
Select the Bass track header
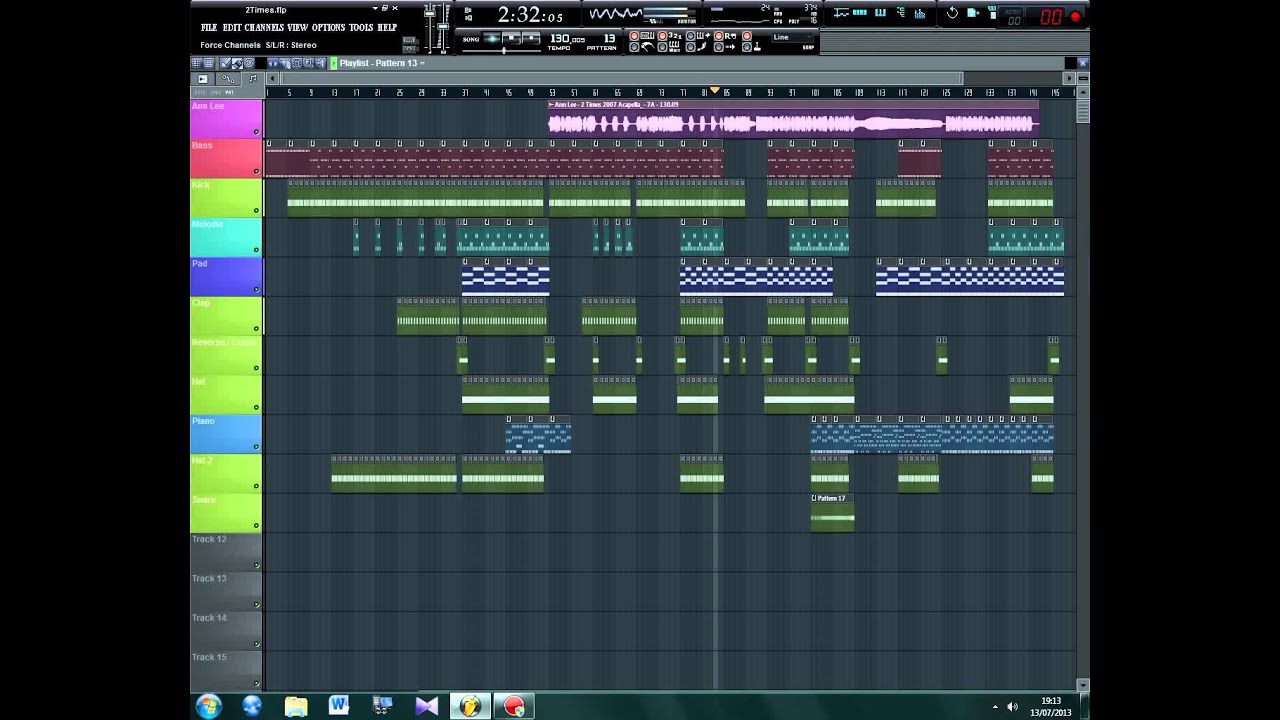[x=226, y=158]
